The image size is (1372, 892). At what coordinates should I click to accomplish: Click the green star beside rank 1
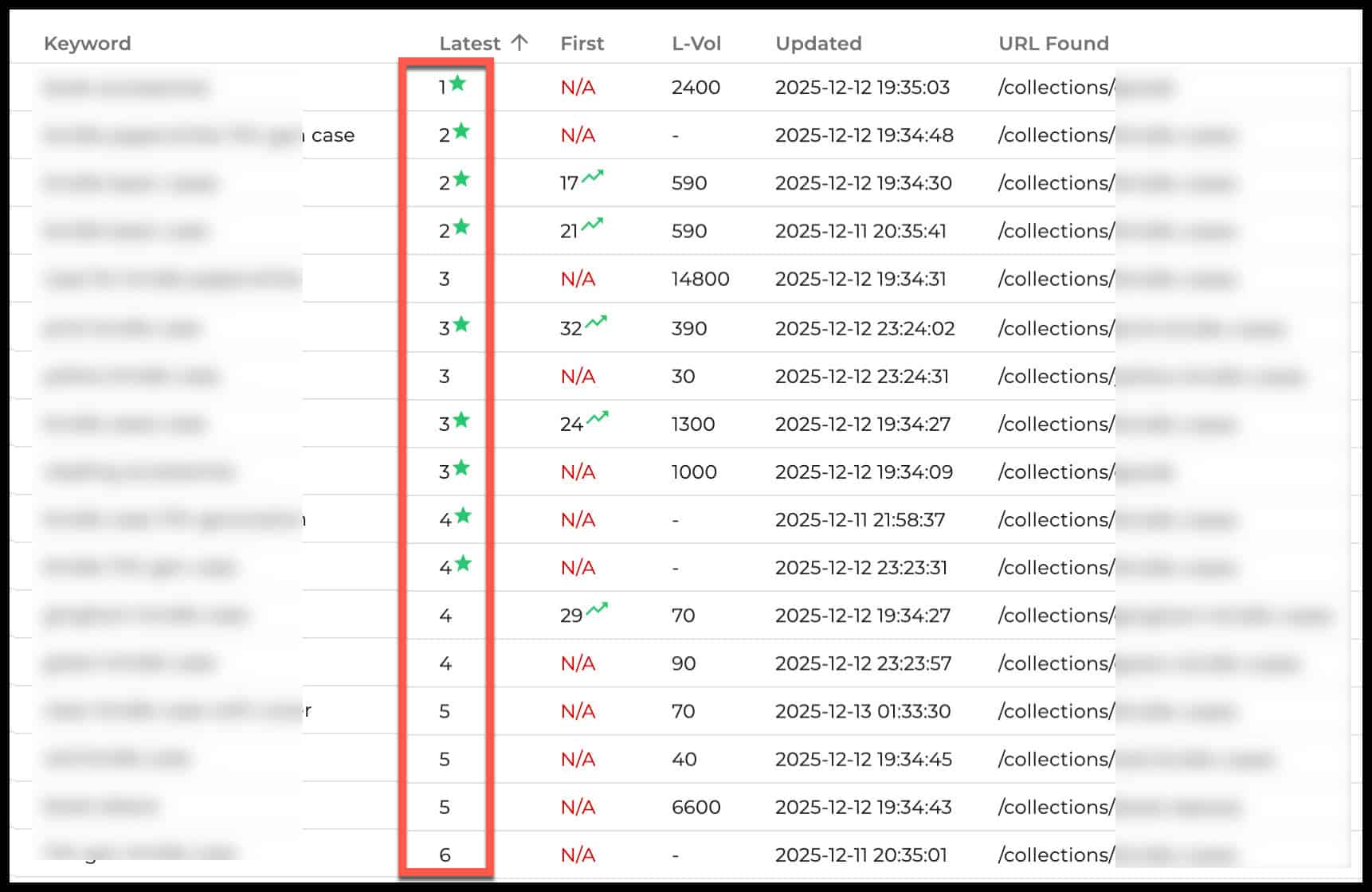click(x=457, y=83)
